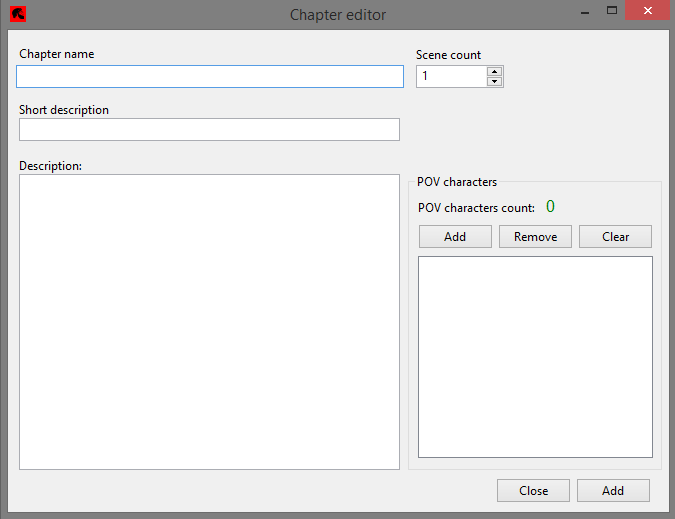675x519 pixels.
Task: Focus the Chapter name text field
Action: tap(210, 77)
